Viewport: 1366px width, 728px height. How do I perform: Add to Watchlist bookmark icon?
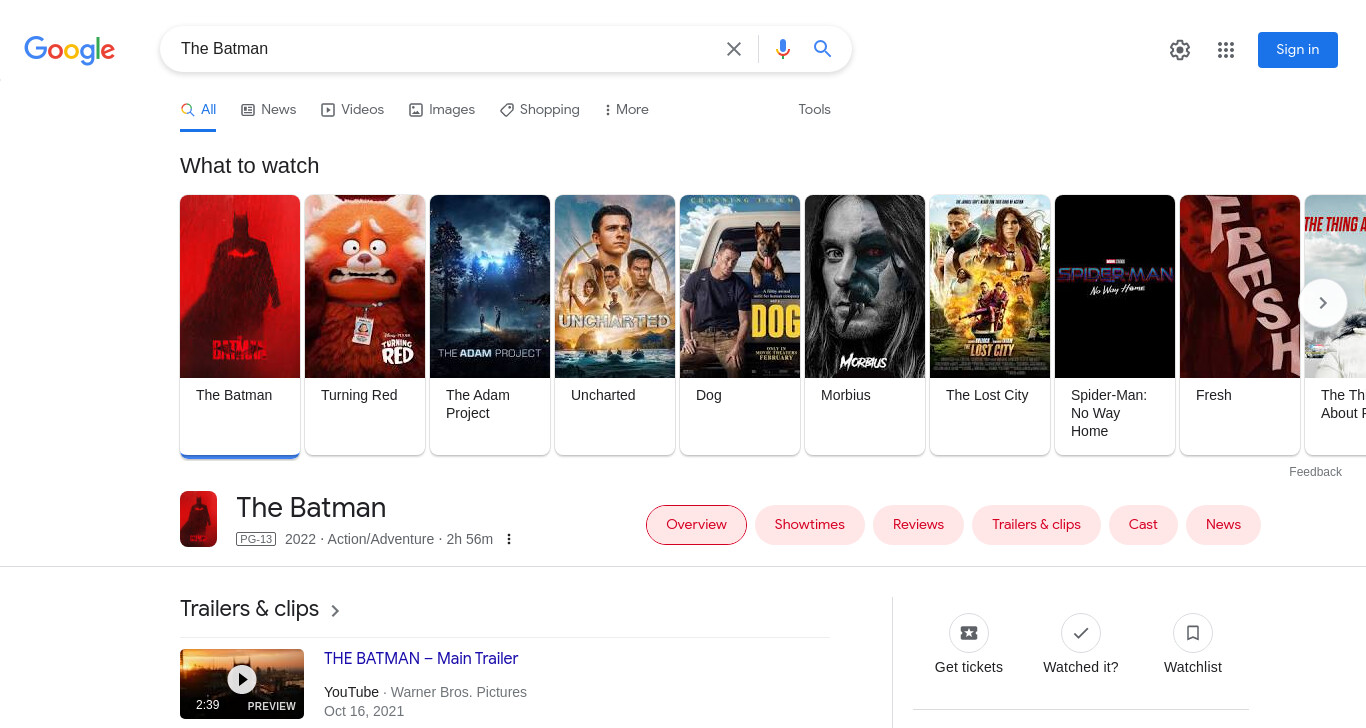(x=1193, y=633)
